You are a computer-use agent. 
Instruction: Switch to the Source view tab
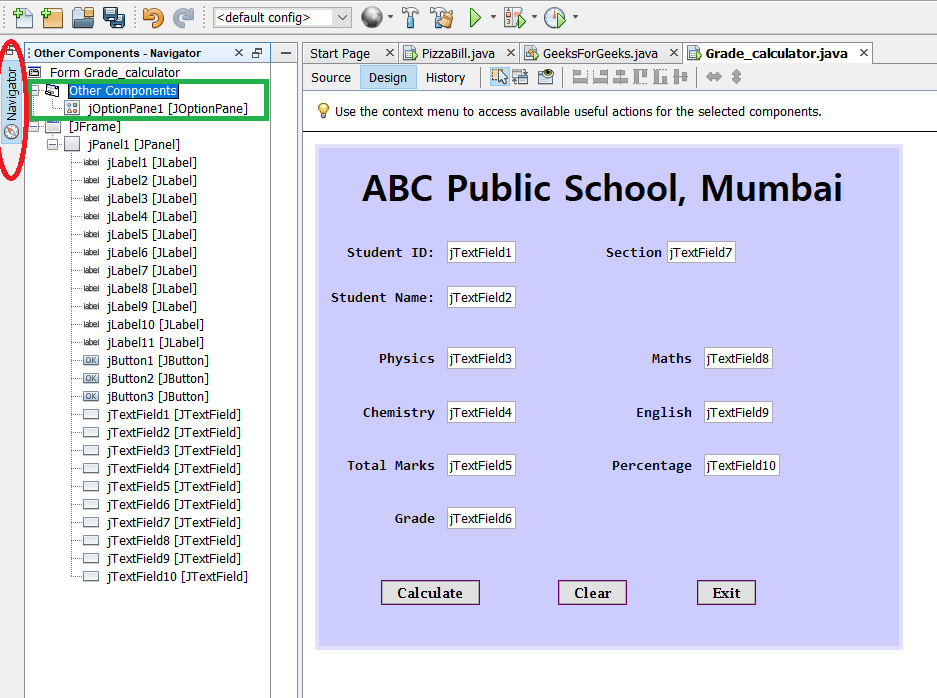click(330, 77)
